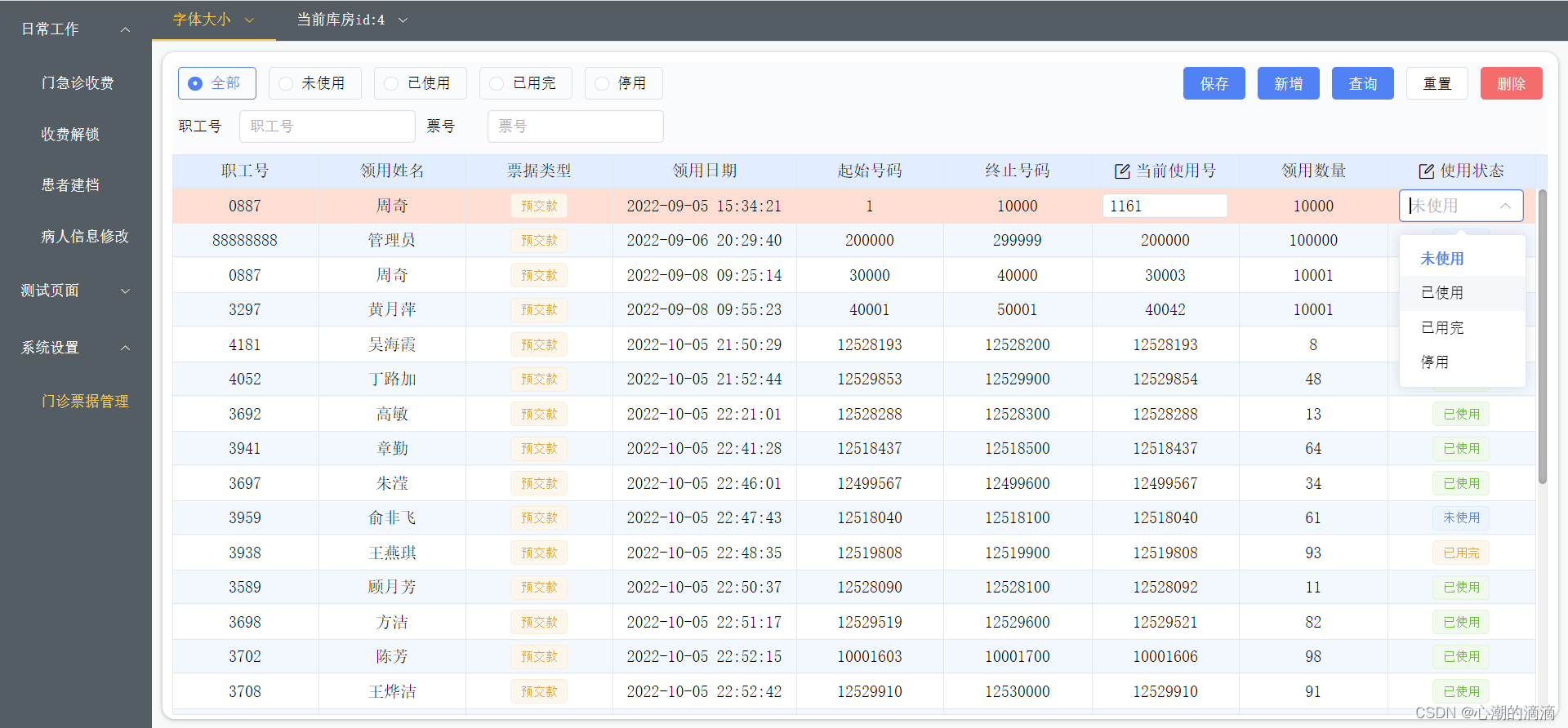Click 预交款 tag in 管理员 row
This screenshot has height=728, width=1568.
point(539,241)
